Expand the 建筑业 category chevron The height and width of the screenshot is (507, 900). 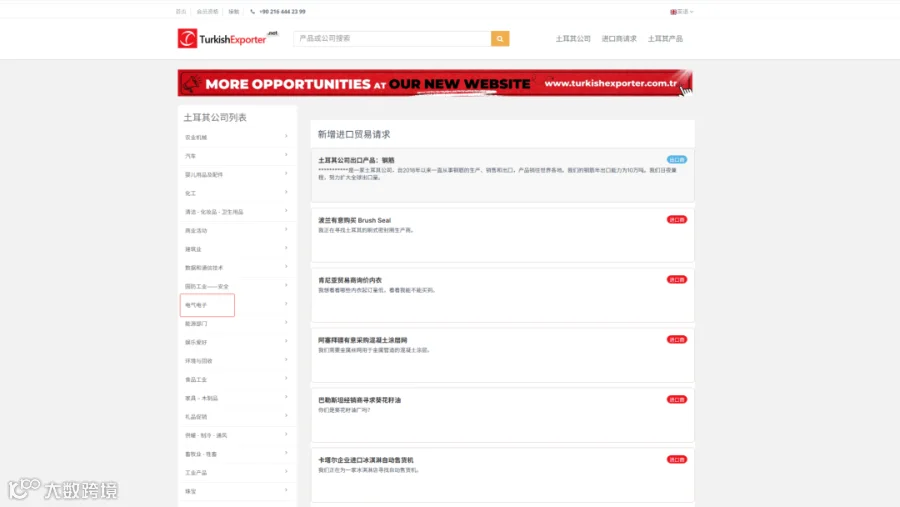tap(286, 248)
